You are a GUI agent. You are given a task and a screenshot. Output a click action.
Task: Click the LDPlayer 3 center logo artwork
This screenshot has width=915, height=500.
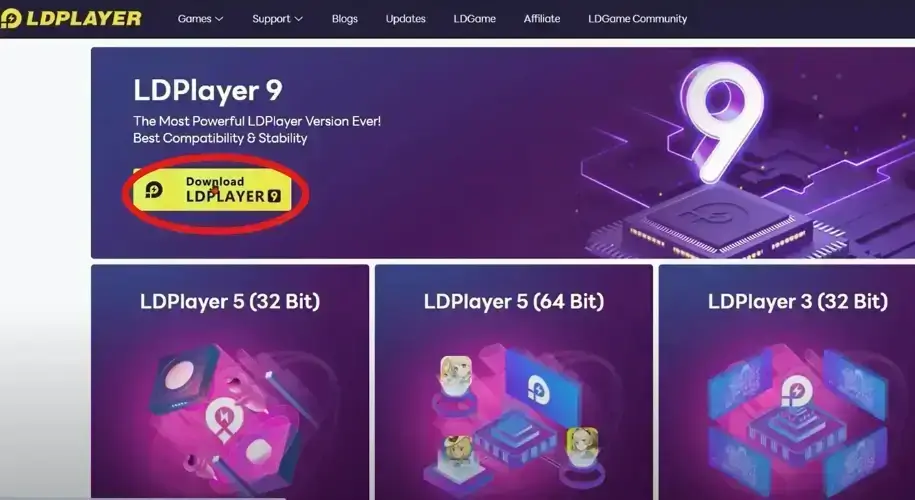[x=797, y=392]
